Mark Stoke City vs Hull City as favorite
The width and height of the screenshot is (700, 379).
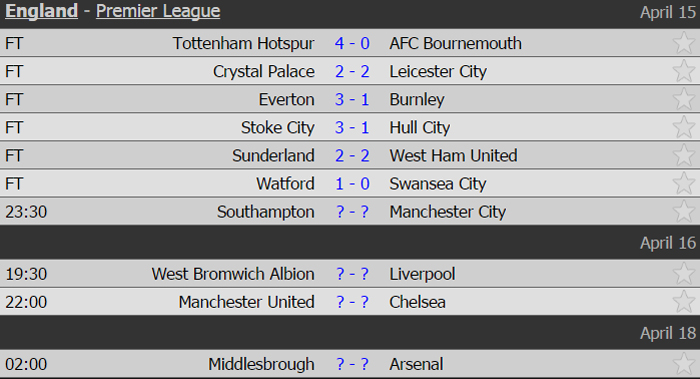click(x=683, y=127)
